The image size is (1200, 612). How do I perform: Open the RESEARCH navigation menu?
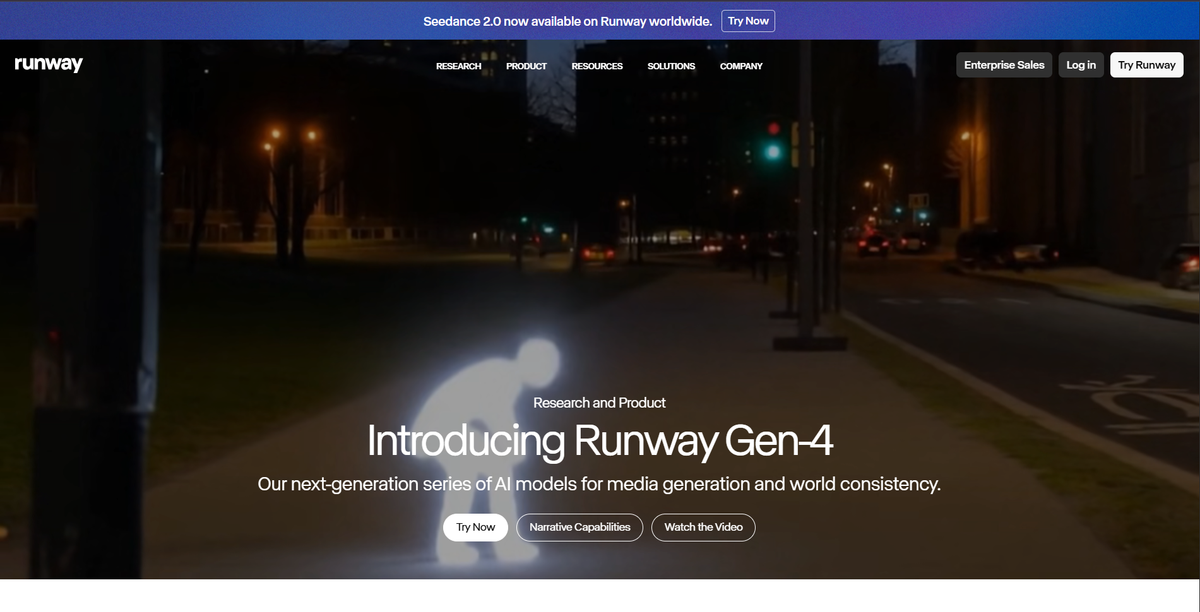coord(458,66)
